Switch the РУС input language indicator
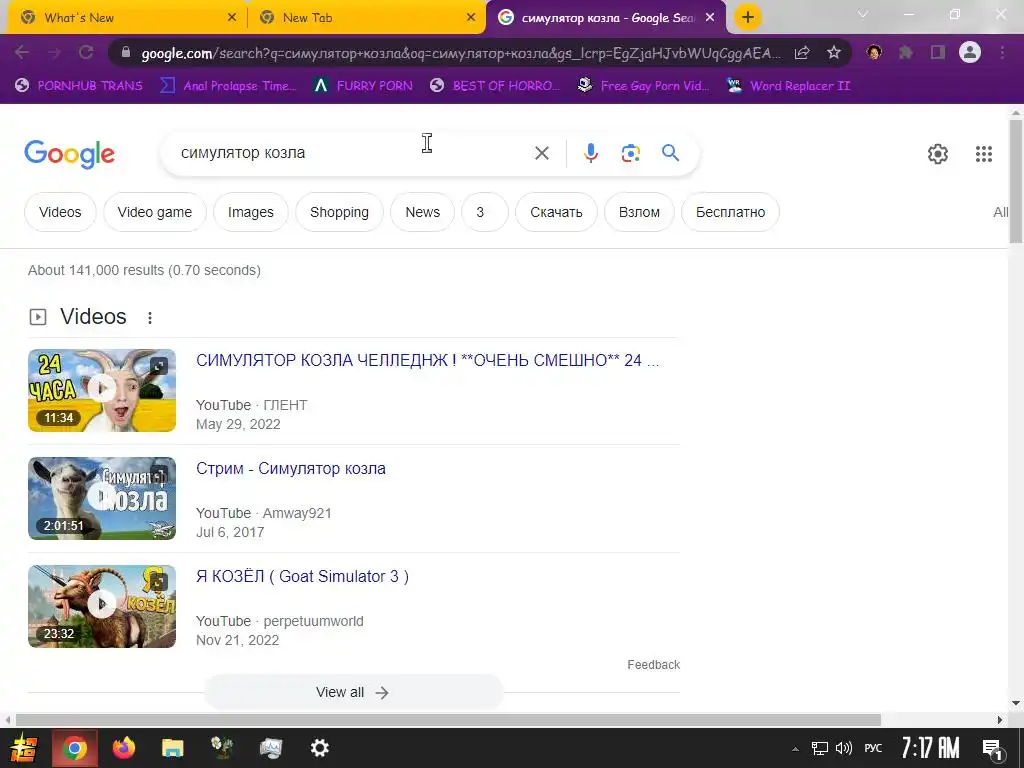1024x768 pixels. coord(872,748)
